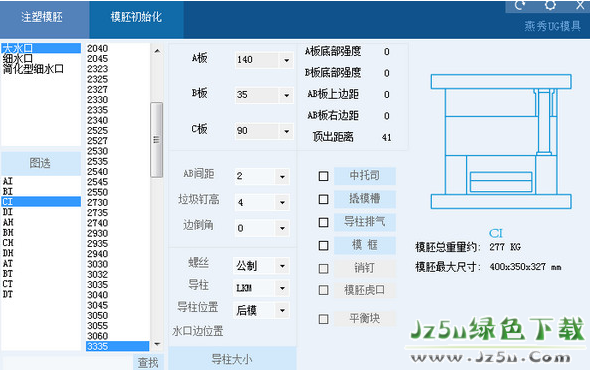Select DI in type list
591x370 pixels.
pos(41,212)
